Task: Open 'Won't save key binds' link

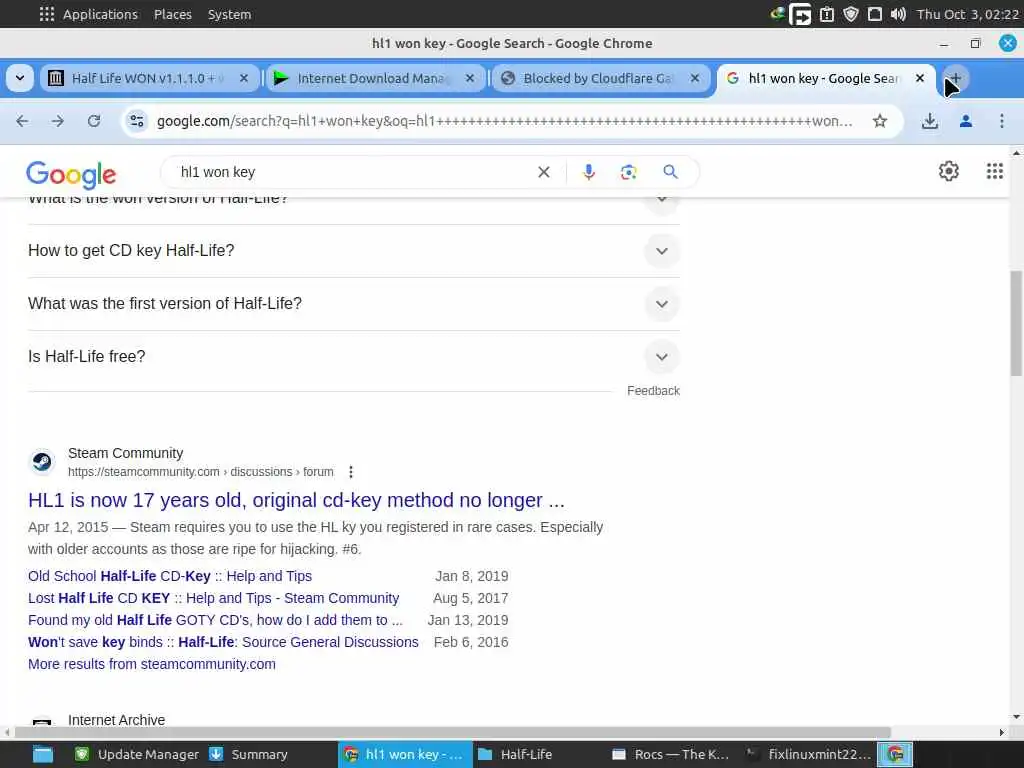Action: point(223,643)
